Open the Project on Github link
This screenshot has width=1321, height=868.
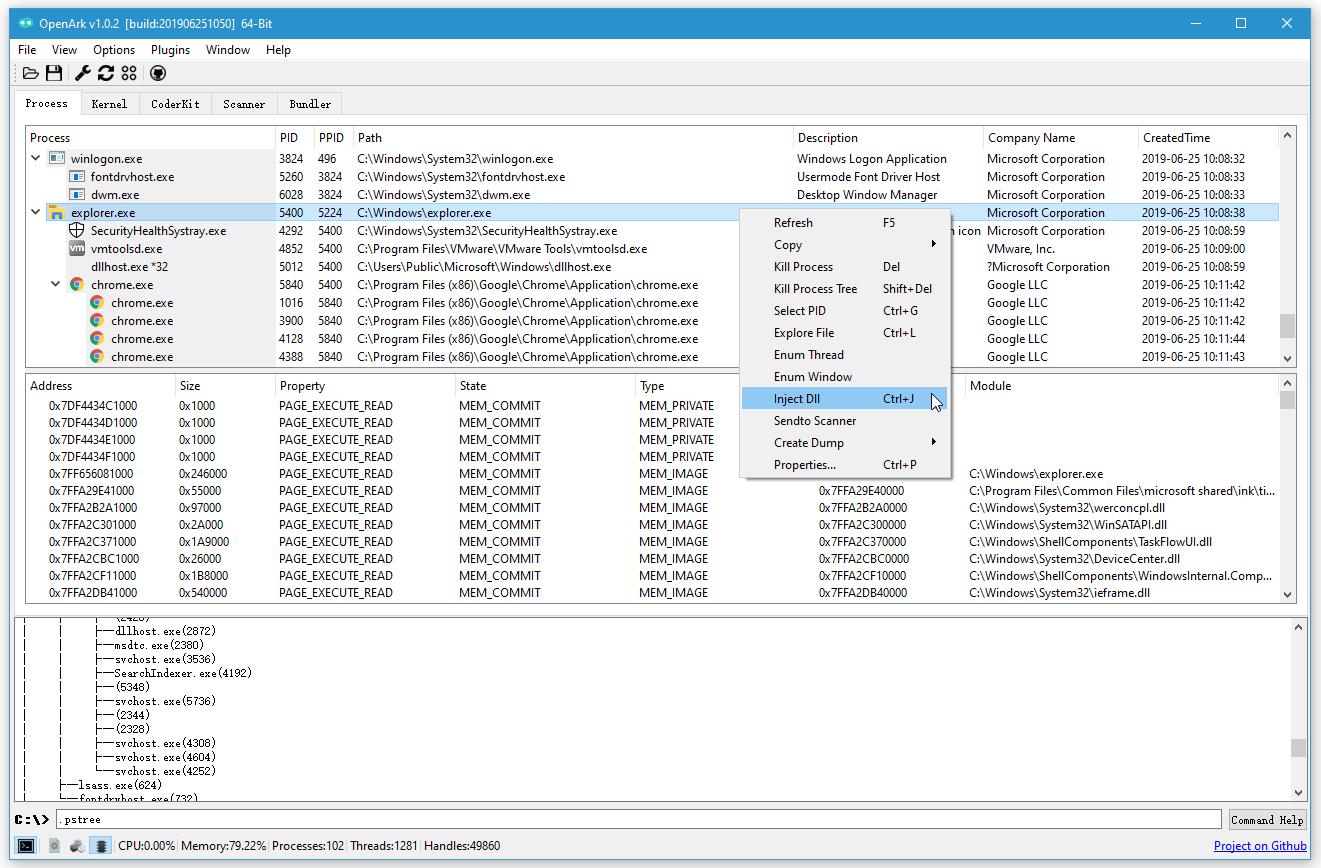[x=1260, y=846]
